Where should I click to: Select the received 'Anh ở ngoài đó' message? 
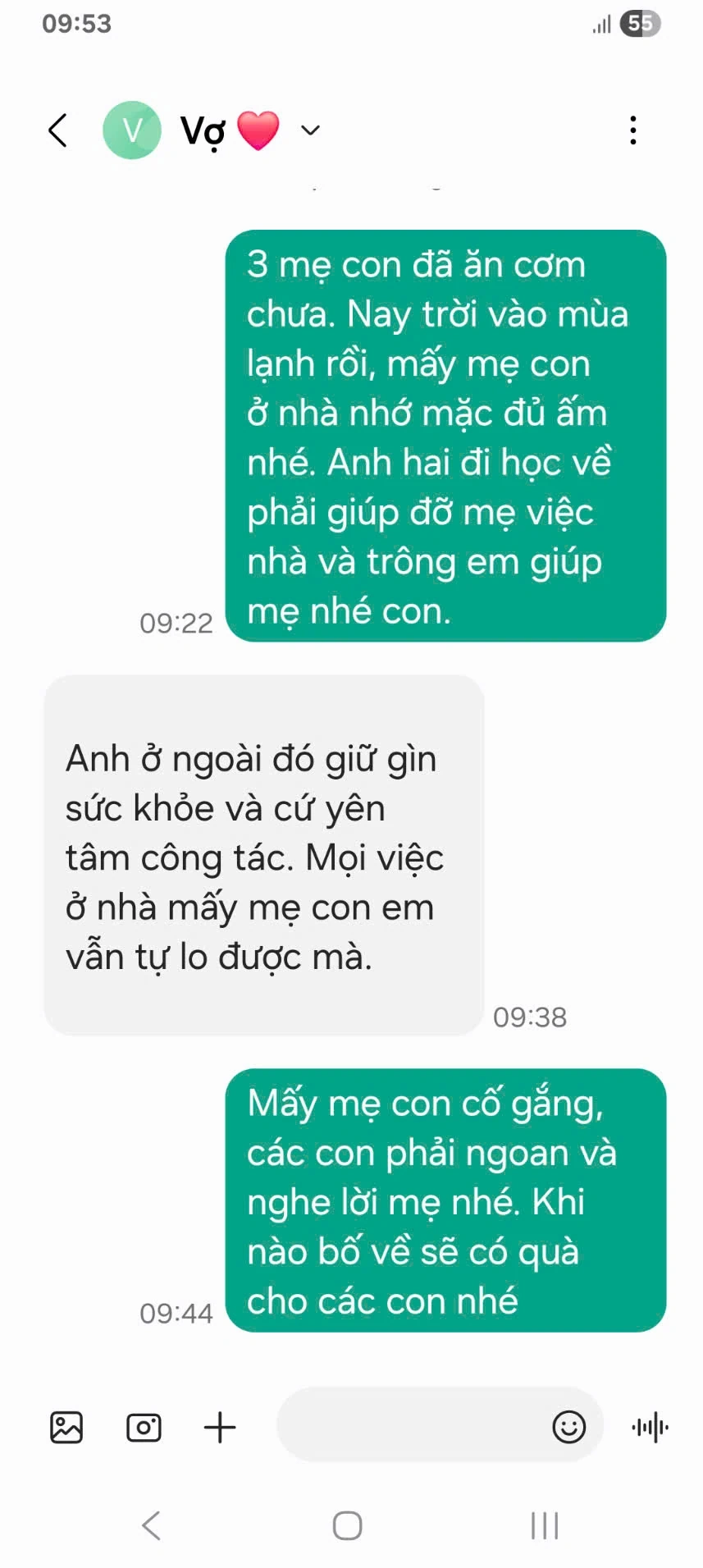coord(263,855)
